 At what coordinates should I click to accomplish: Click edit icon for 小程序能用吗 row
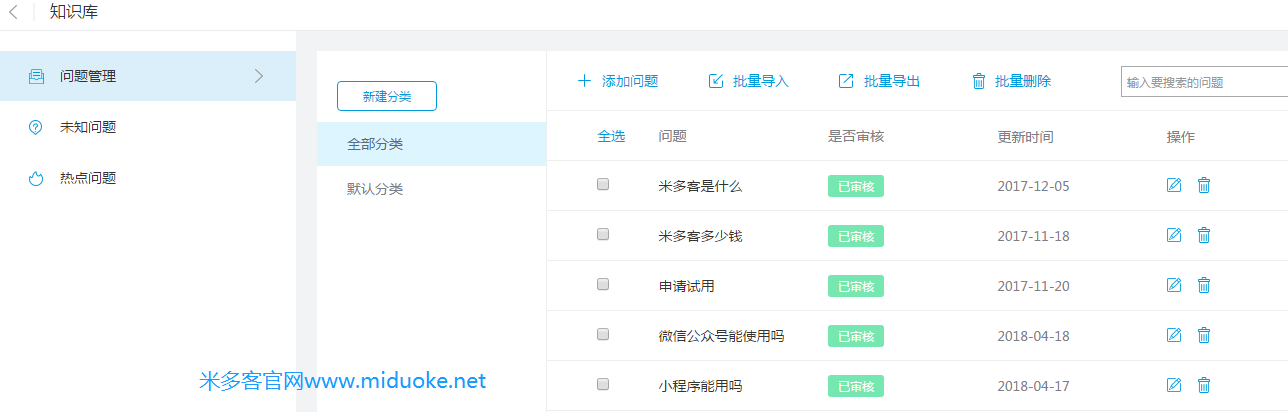[x=1174, y=385]
